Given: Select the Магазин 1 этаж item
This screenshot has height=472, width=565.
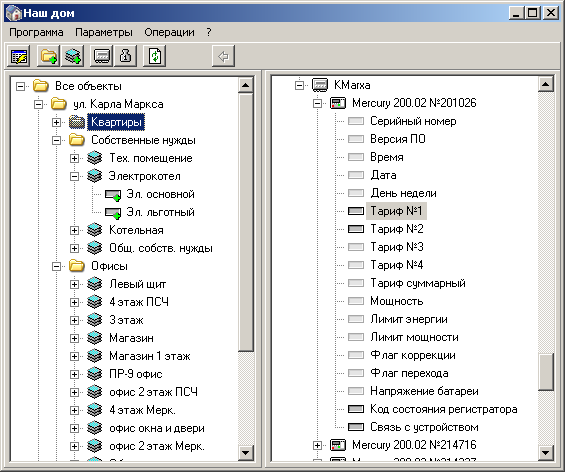Looking at the screenshot, I should pos(150,356).
